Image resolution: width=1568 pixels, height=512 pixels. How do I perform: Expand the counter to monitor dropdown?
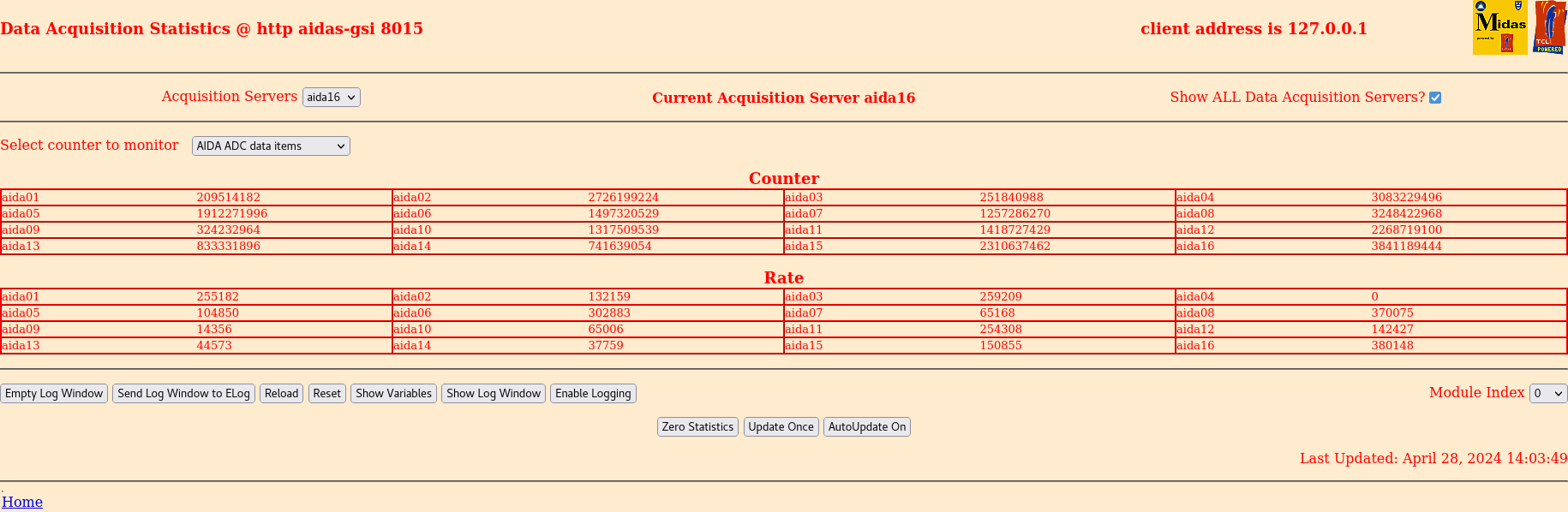point(271,146)
